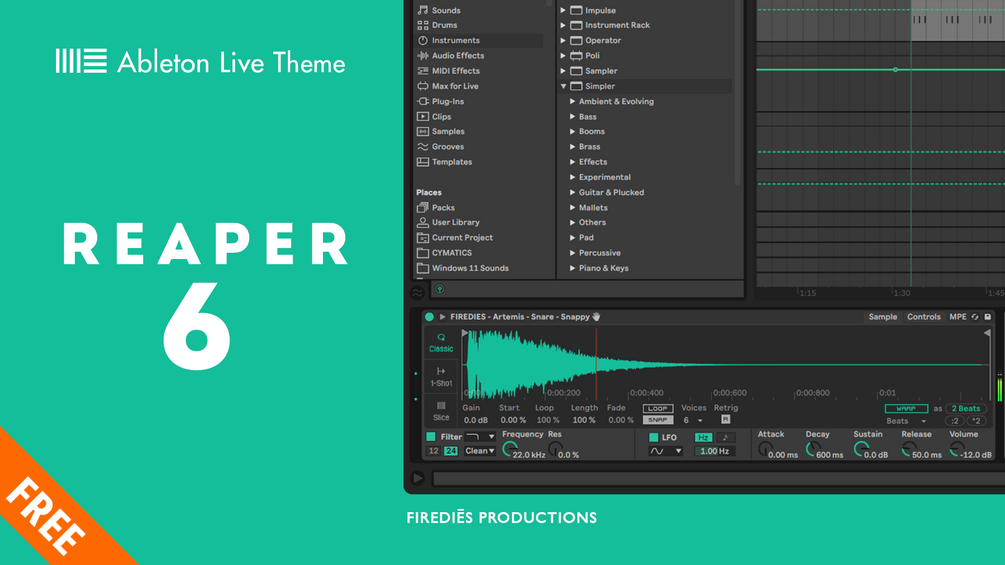Image resolution: width=1005 pixels, height=565 pixels.
Task: Switch LFO to tempo-synced note mode
Action: click(x=726, y=438)
